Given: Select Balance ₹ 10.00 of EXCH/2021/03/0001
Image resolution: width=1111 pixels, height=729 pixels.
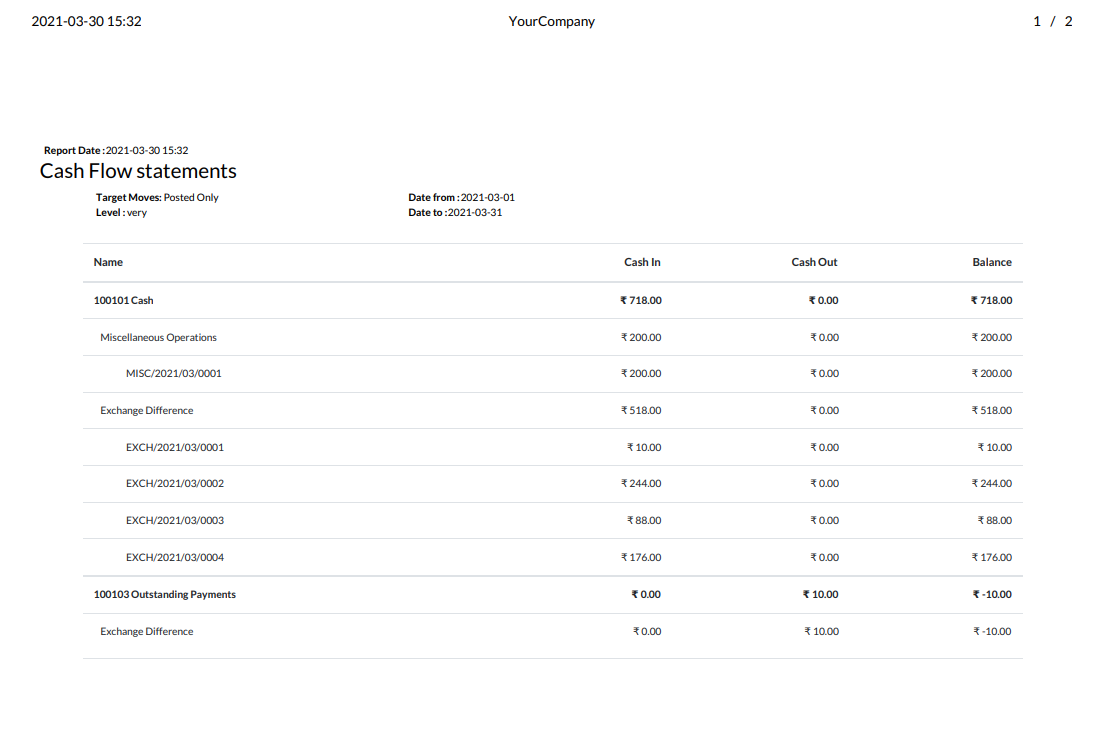Looking at the screenshot, I should pyautogui.click(x=995, y=447).
